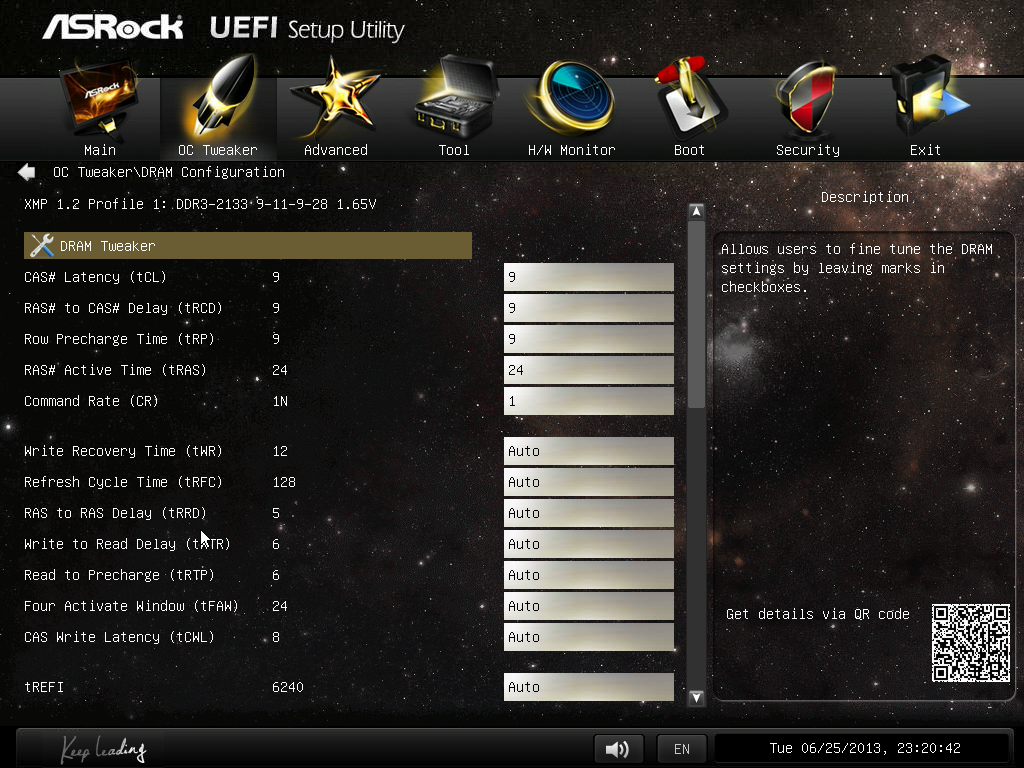The height and width of the screenshot is (768, 1024).
Task: Click the Command Rate current value 1N
Action: tap(280, 401)
